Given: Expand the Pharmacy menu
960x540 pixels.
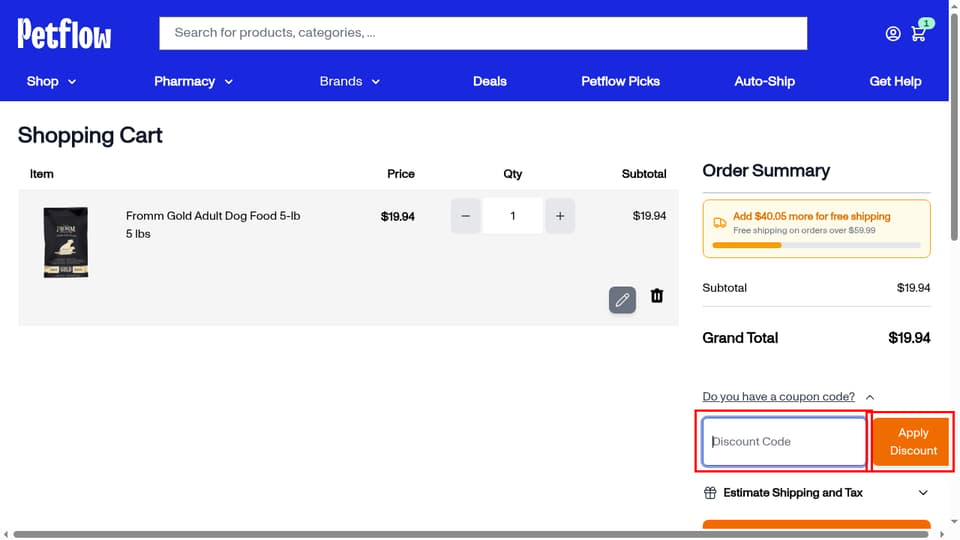Looking at the screenshot, I should pos(193,81).
